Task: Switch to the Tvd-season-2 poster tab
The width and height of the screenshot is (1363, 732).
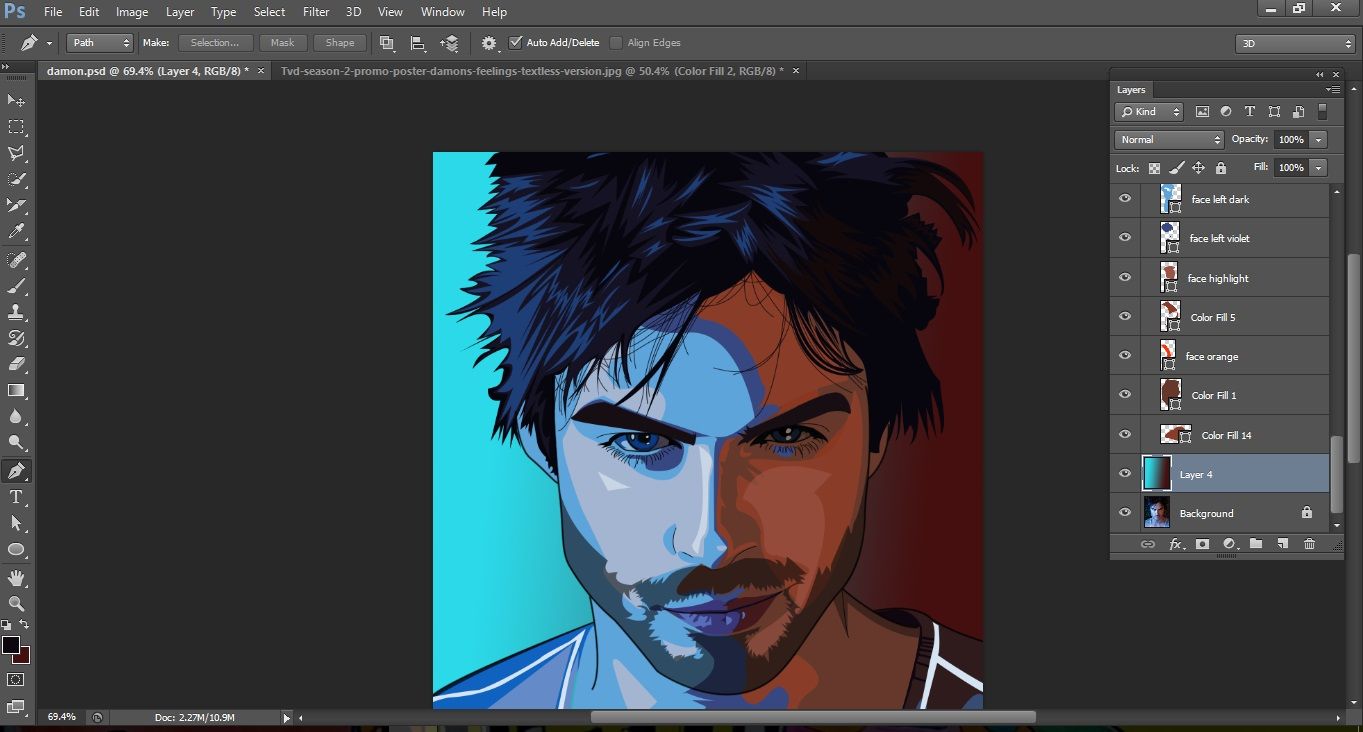Action: (532, 71)
